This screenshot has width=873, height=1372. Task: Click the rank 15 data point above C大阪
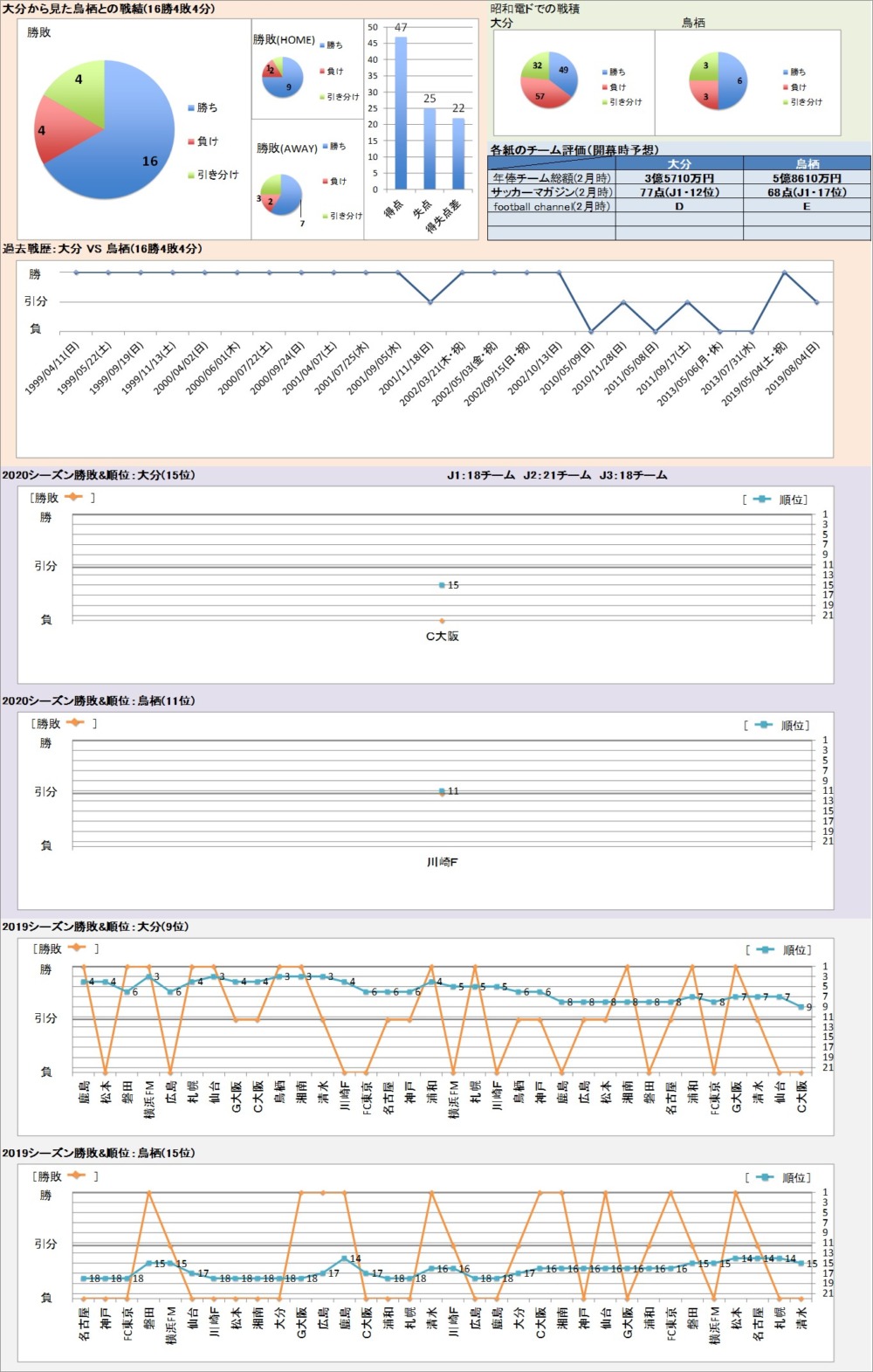coord(442,585)
